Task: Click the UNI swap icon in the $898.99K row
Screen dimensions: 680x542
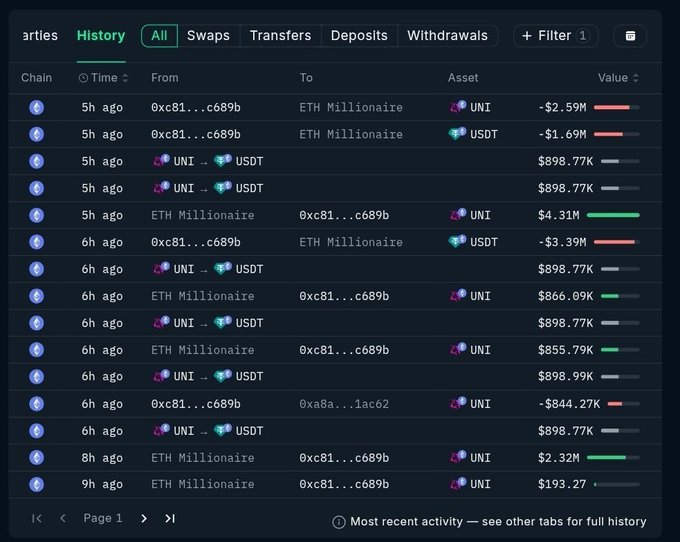Action: (161, 375)
